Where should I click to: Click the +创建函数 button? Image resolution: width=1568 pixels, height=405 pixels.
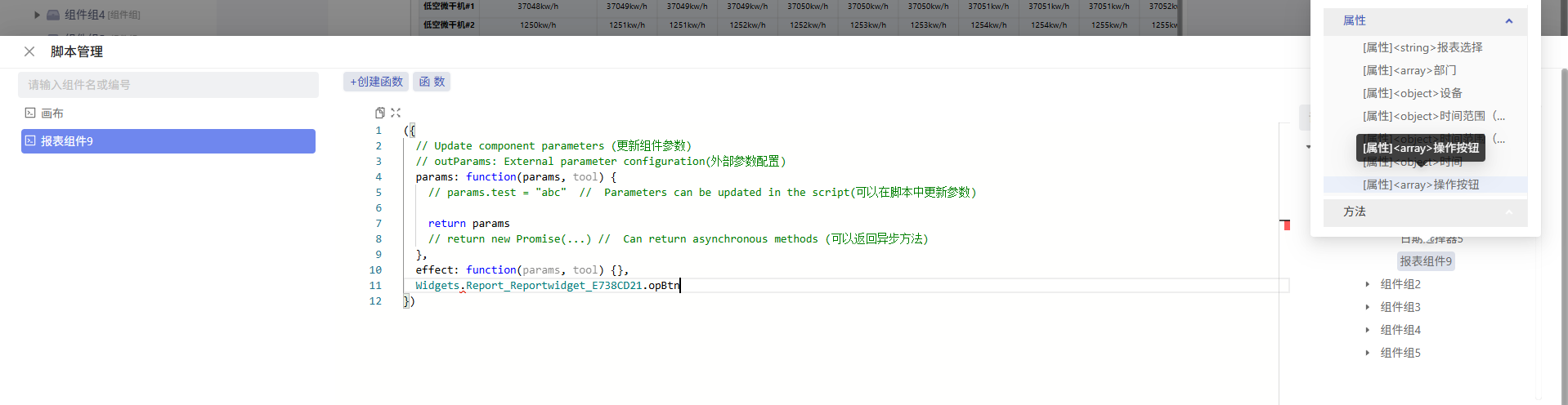(376, 82)
